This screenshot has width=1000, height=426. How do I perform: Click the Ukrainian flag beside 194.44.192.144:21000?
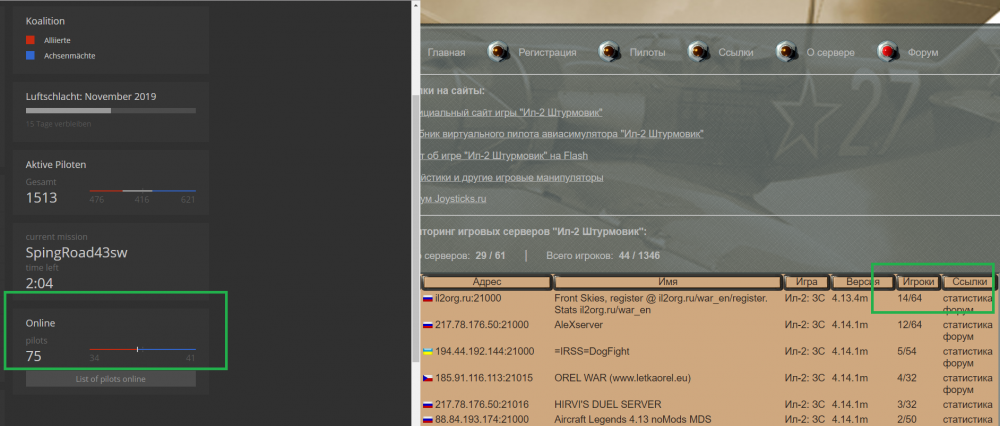click(427, 351)
